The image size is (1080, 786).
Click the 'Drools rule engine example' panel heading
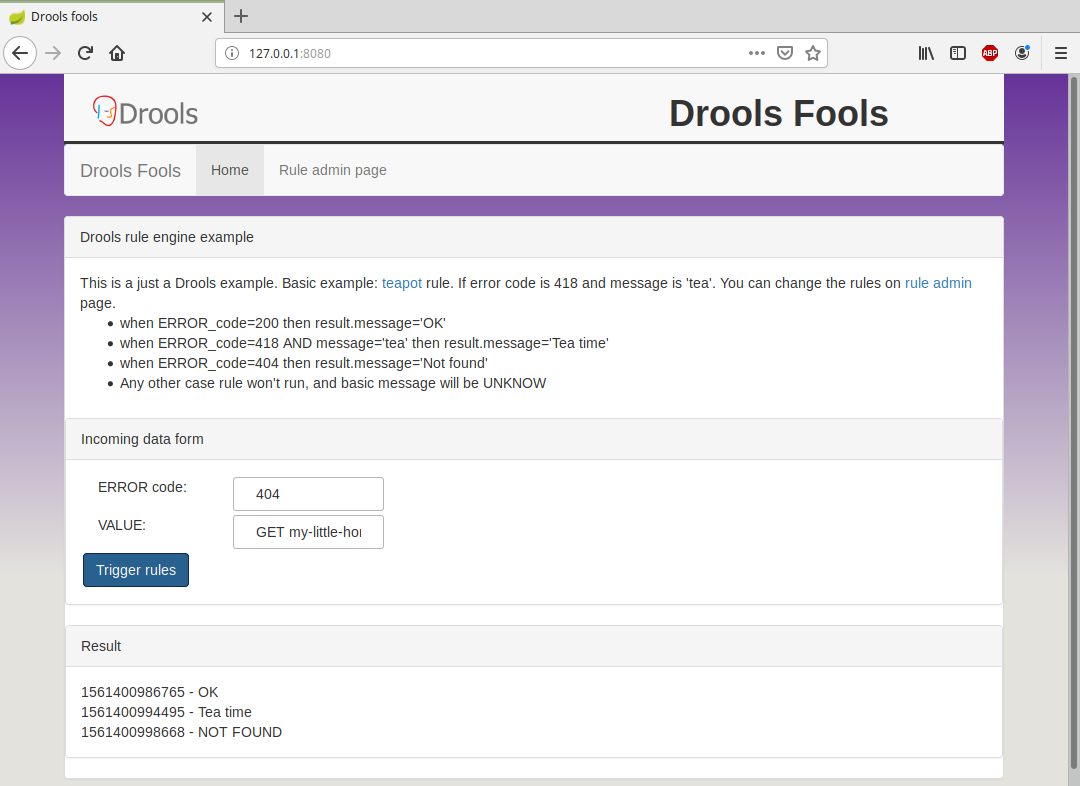534,237
